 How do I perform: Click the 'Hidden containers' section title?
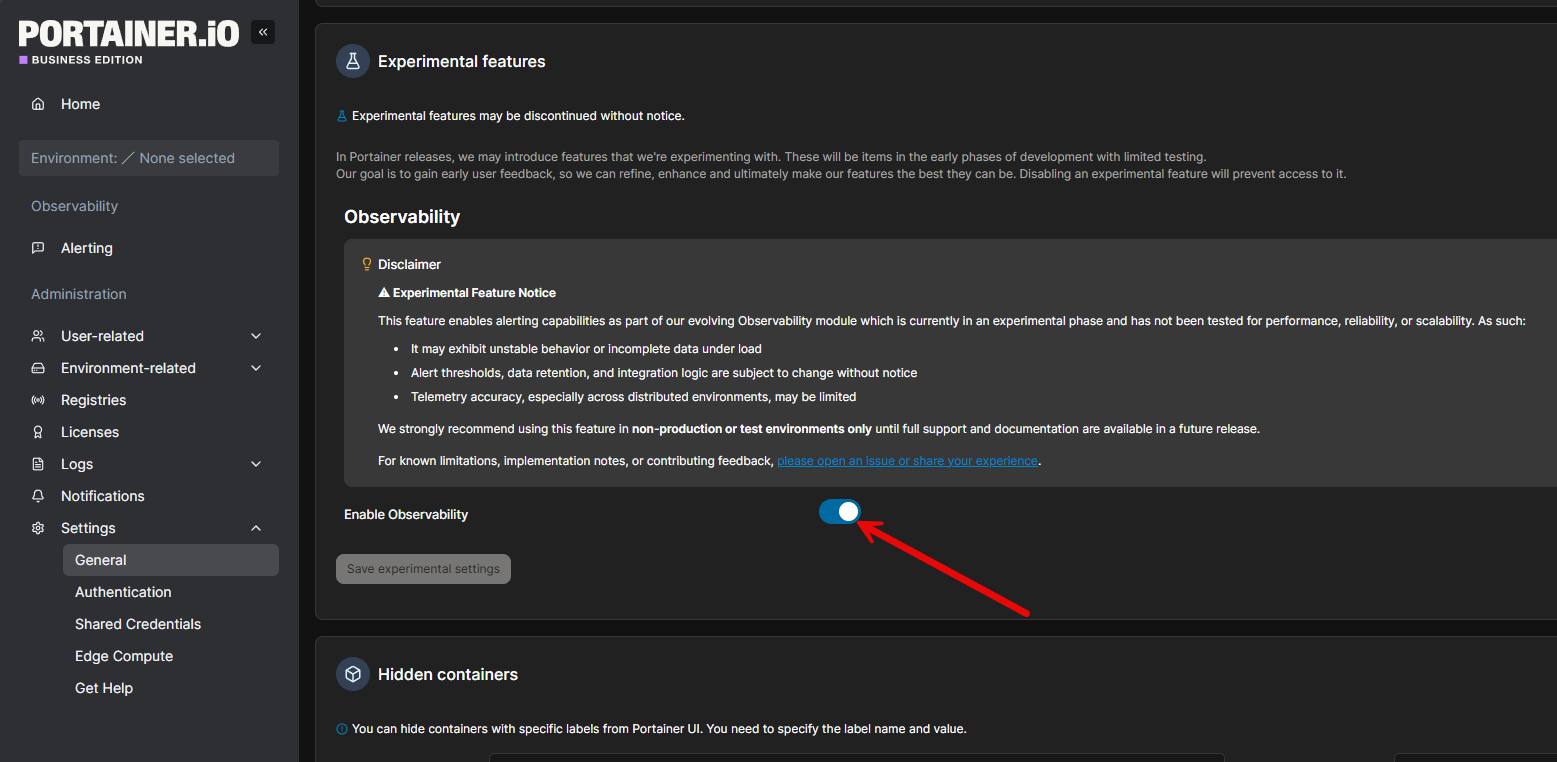pos(448,675)
